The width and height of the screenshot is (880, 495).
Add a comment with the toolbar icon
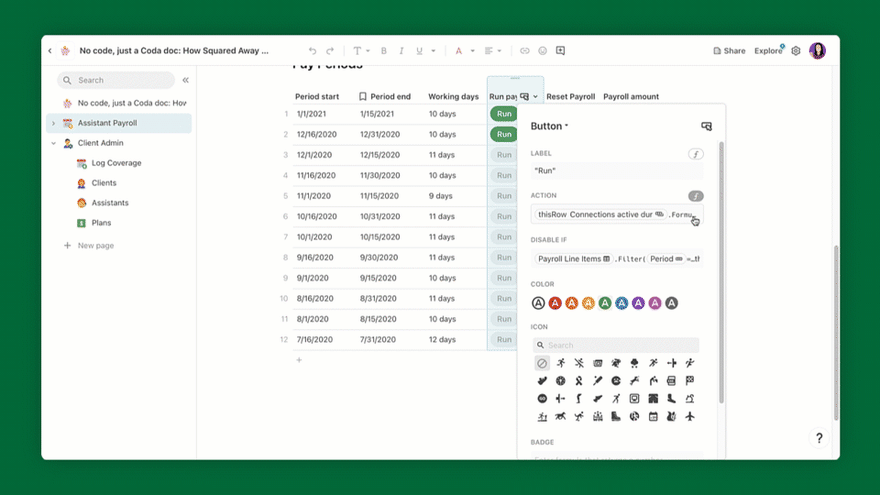point(561,51)
